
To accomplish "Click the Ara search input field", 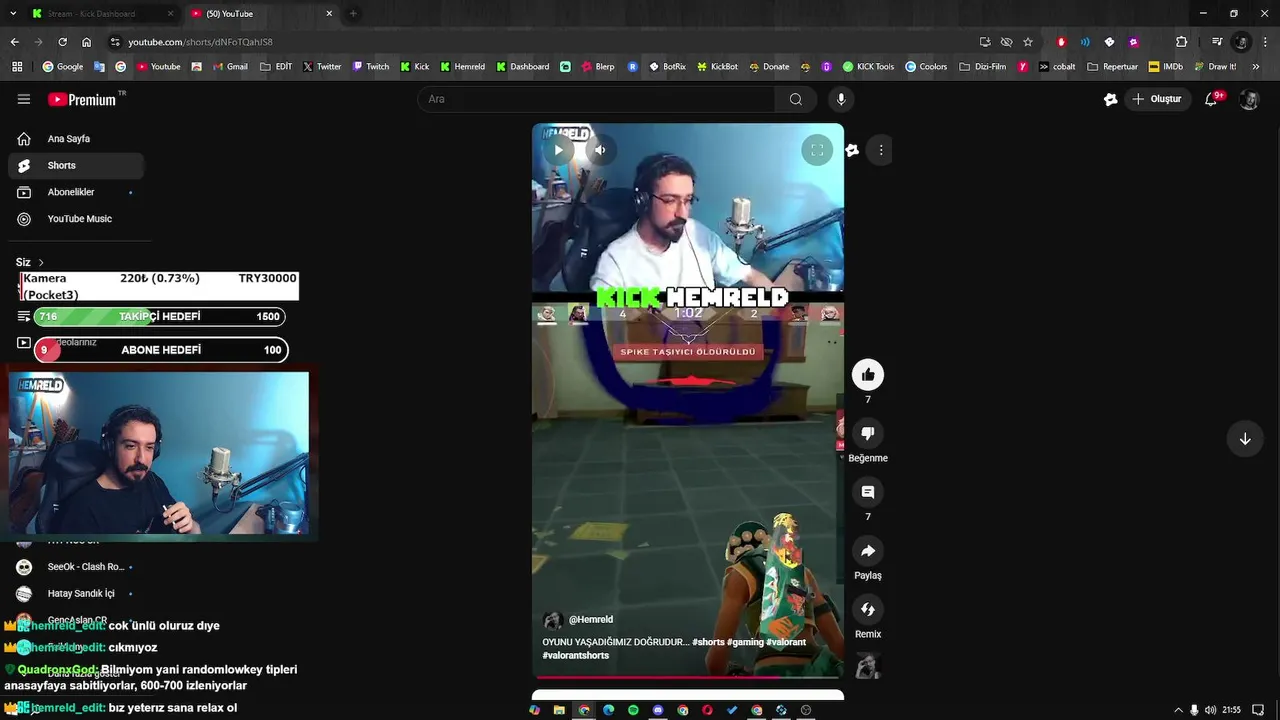I will pyautogui.click(x=597, y=99).
